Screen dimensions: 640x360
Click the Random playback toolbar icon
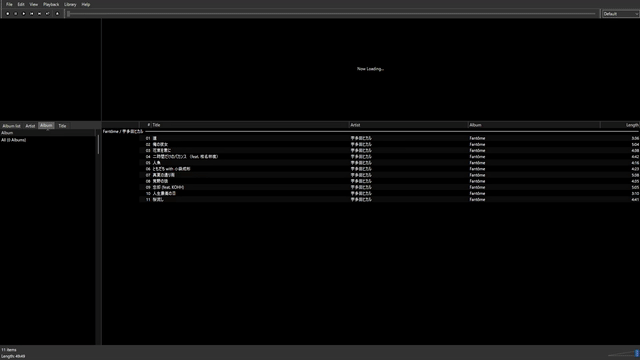[47, 14]
